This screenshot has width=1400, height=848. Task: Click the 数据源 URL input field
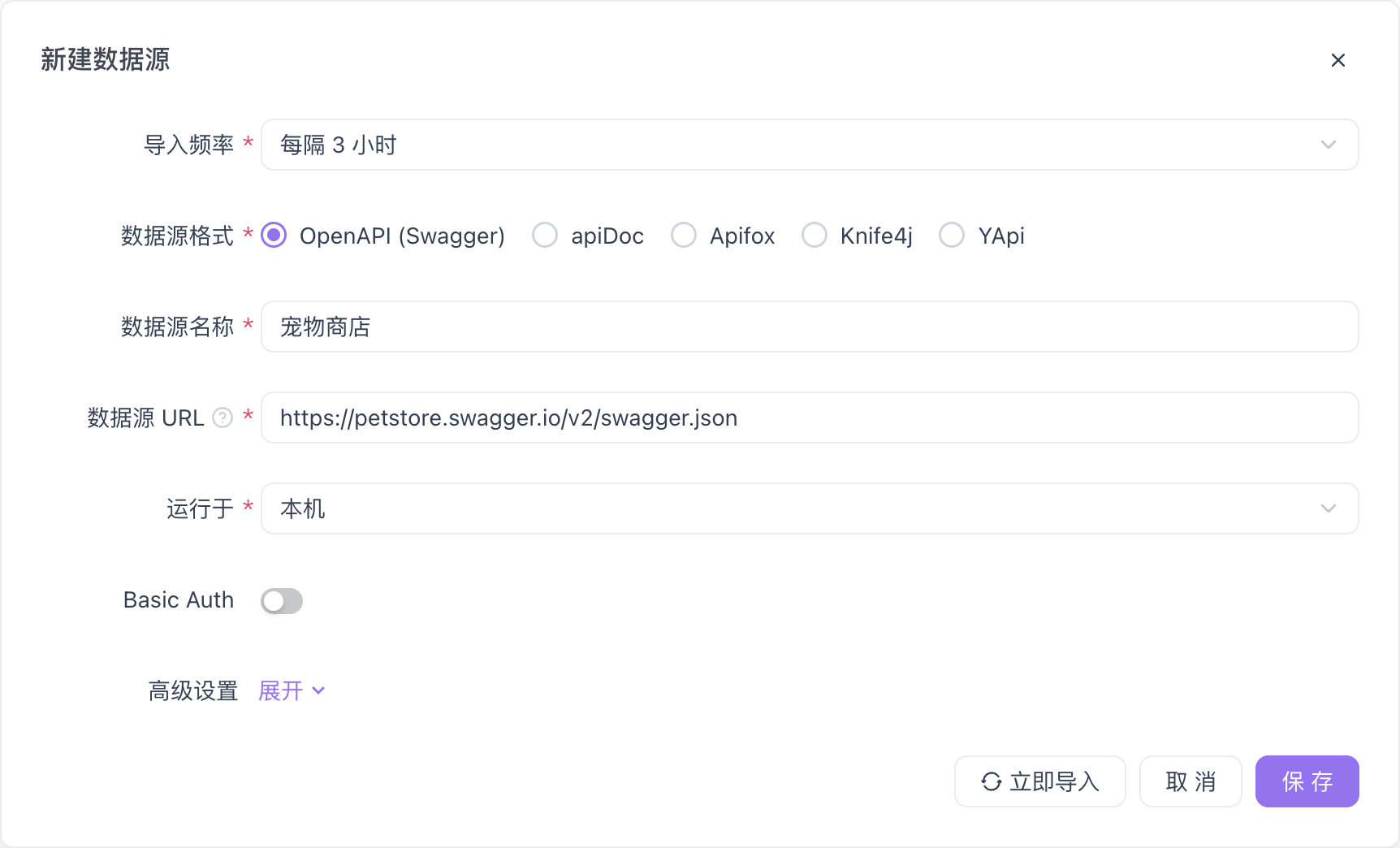[x=810, y=418]
